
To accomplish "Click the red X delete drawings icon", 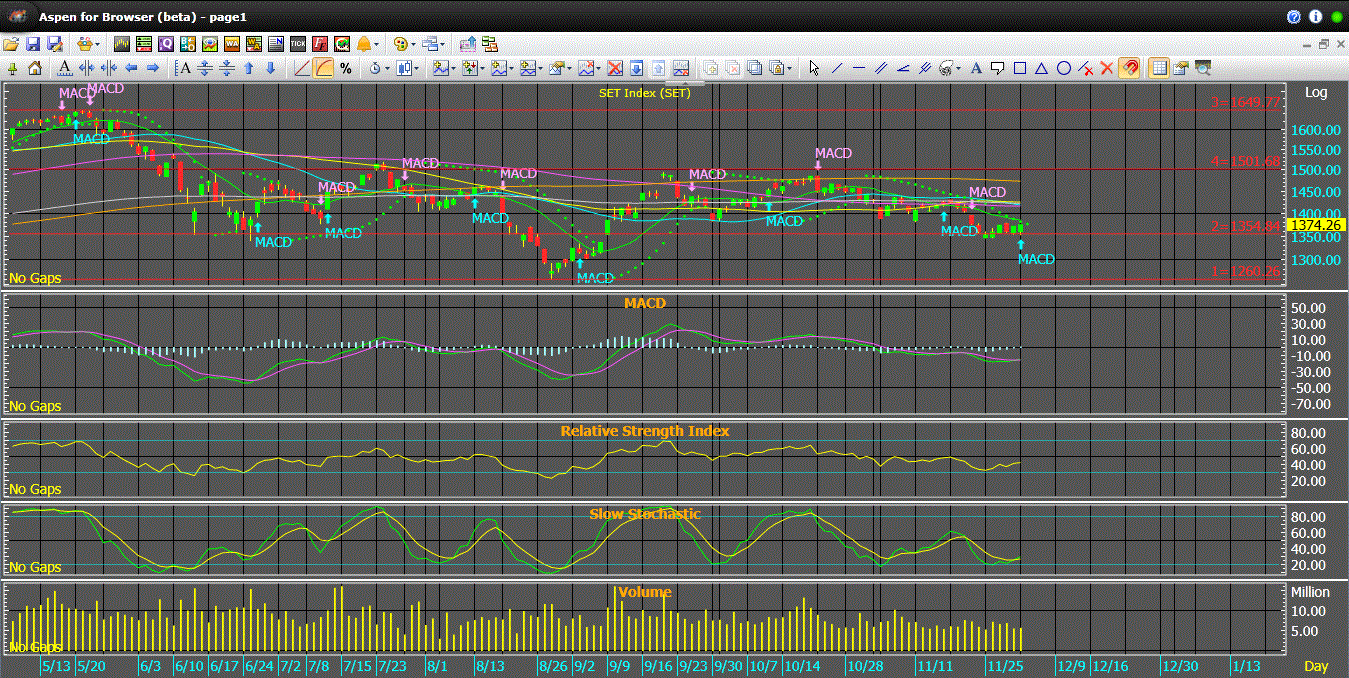I will [1107, 68].
